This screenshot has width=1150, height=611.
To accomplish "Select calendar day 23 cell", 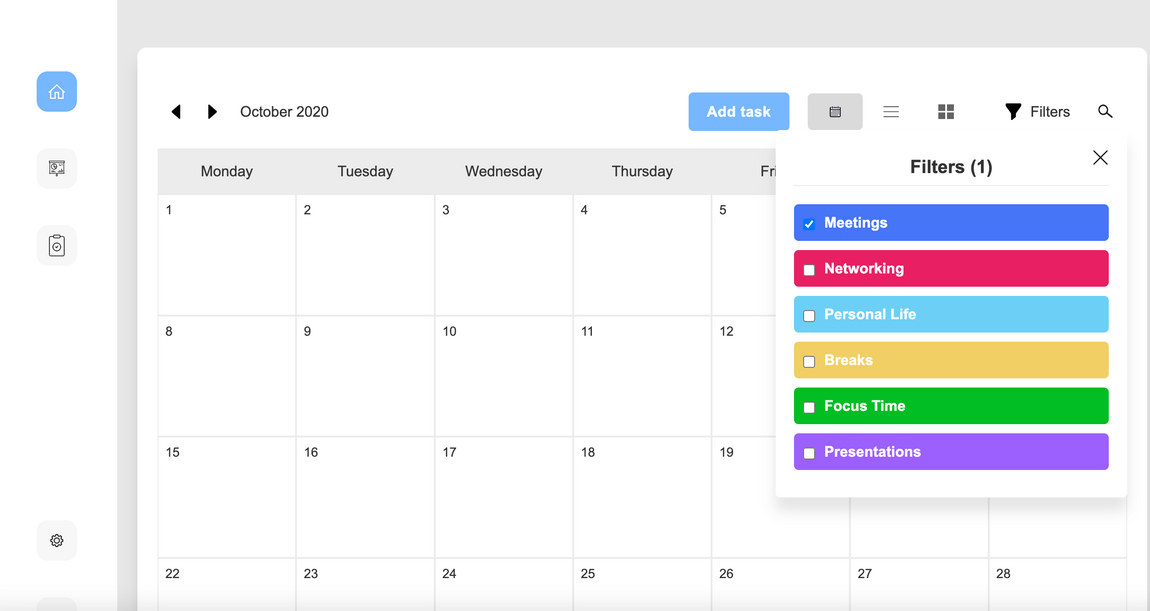I will [365, 585].
